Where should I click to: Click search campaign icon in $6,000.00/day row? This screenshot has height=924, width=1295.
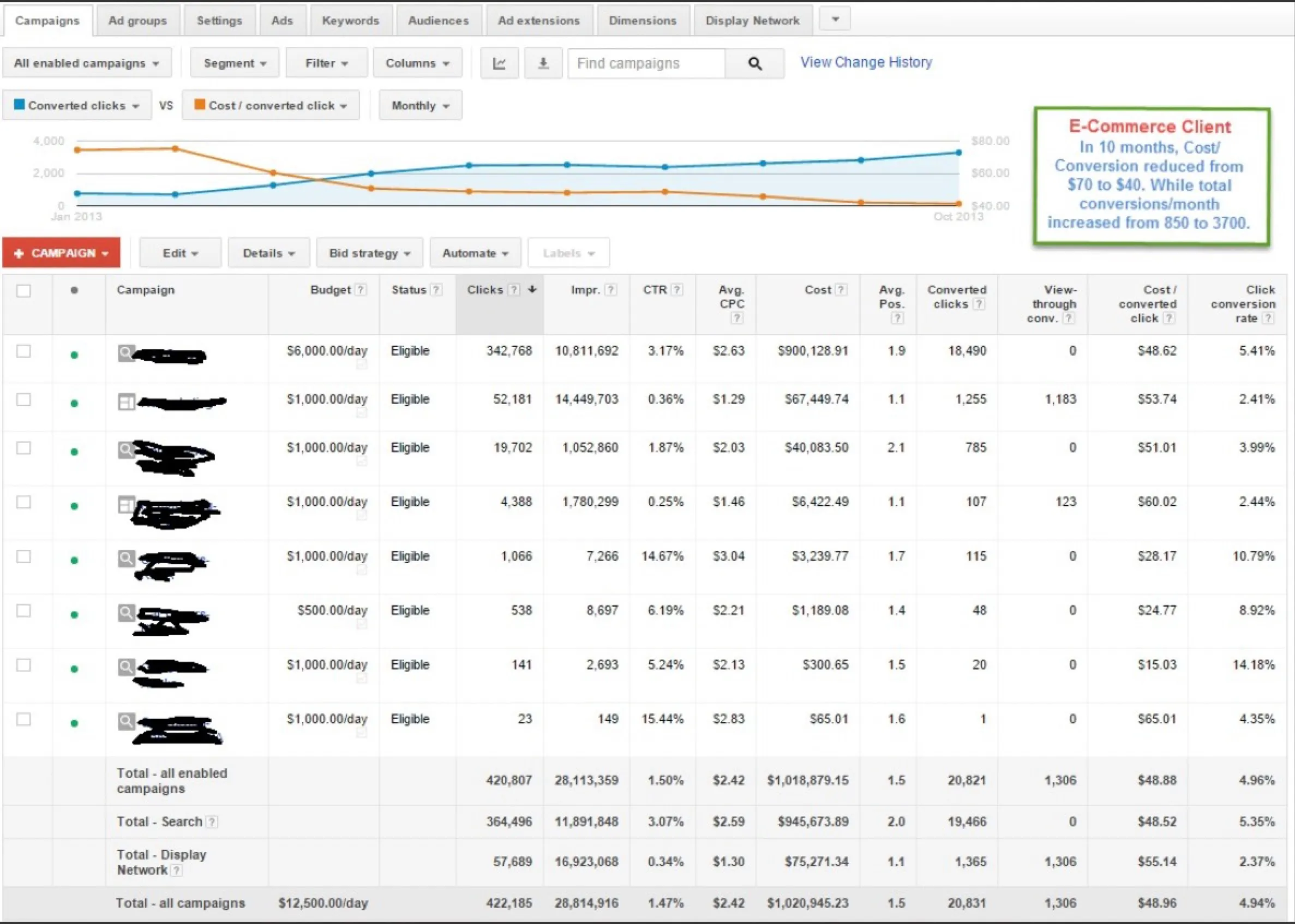point(126,353)
